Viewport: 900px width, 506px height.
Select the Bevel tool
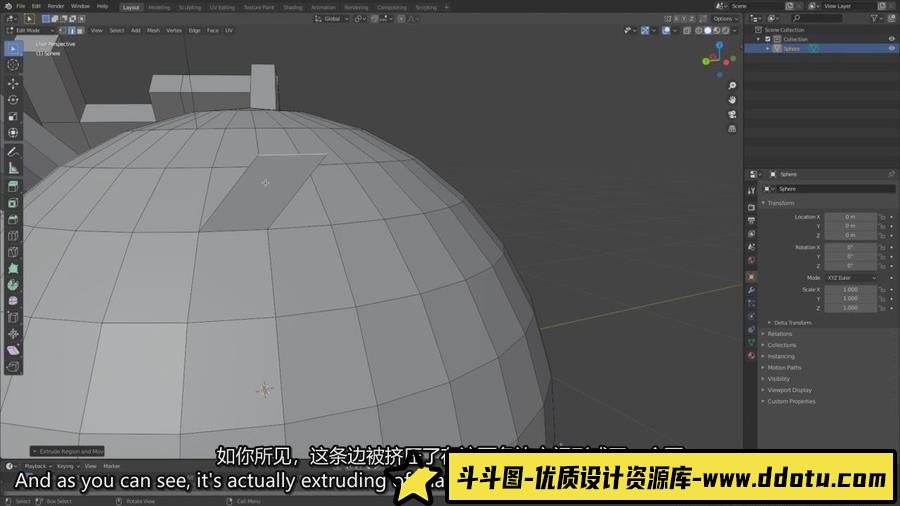point(13,219)
